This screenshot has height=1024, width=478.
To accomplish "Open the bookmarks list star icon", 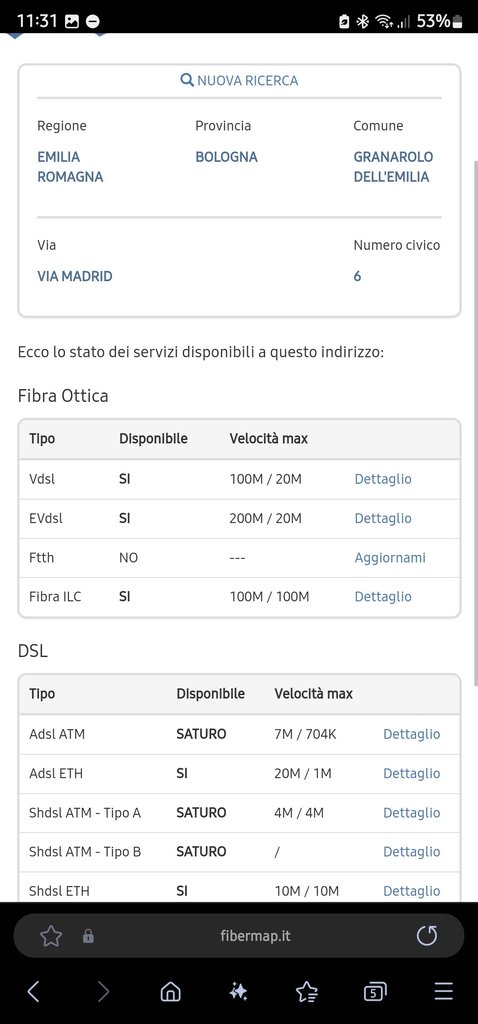I will 307,992.
